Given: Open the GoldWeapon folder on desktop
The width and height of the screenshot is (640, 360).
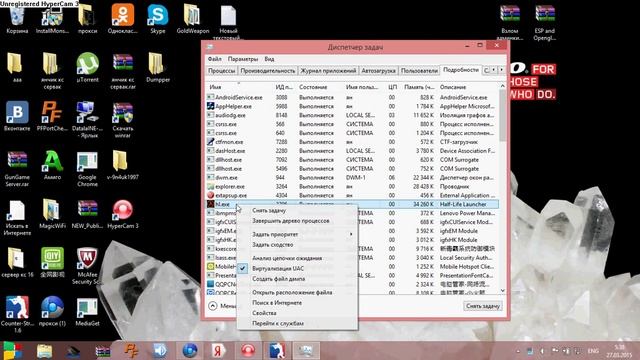Looking at the screenshot, I should (x=193, y=19).
